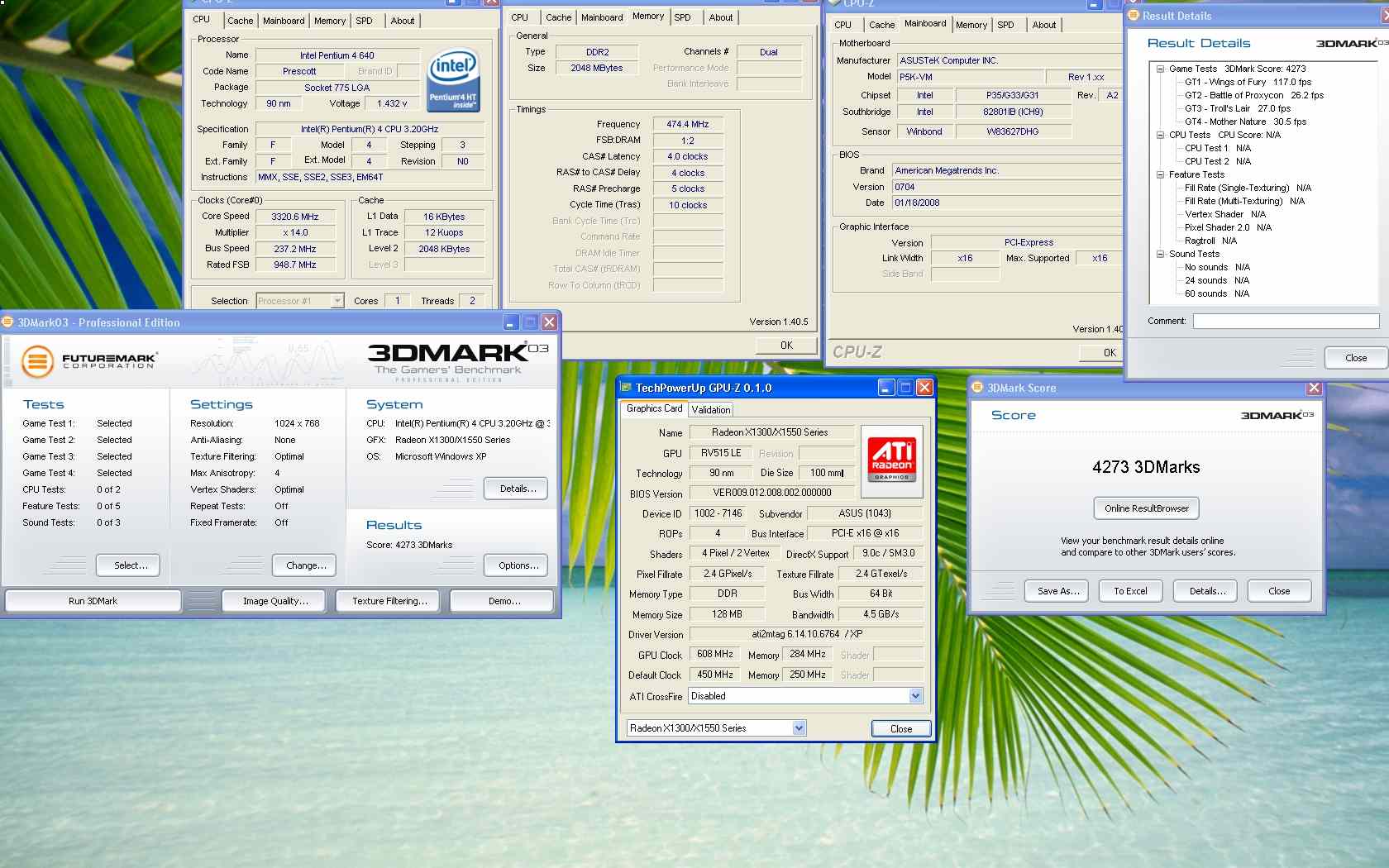Open results Options in 3DMark03

pyautogui.click(x=518, y=565)
